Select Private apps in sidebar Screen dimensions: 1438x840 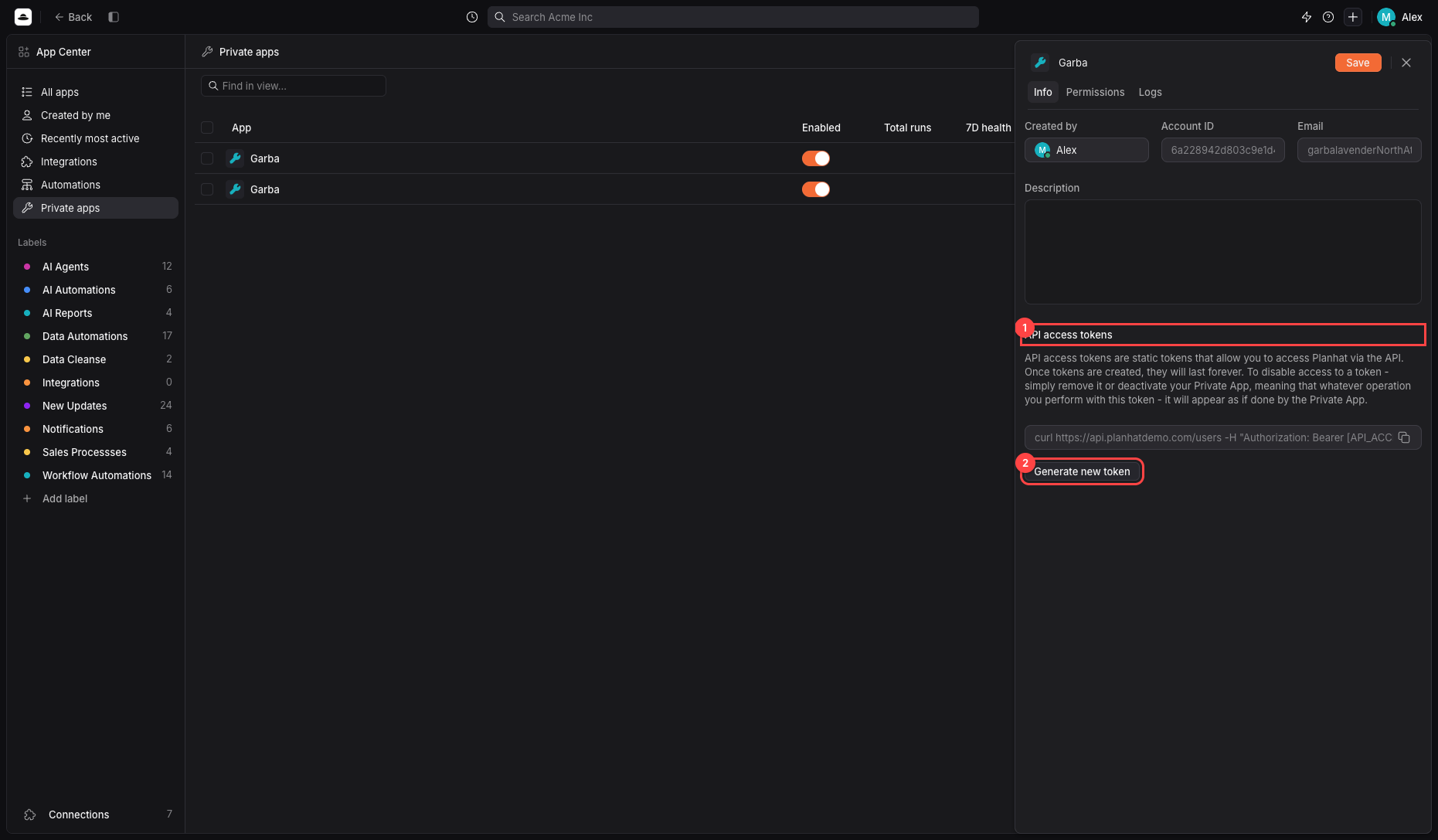coord(96,208)
